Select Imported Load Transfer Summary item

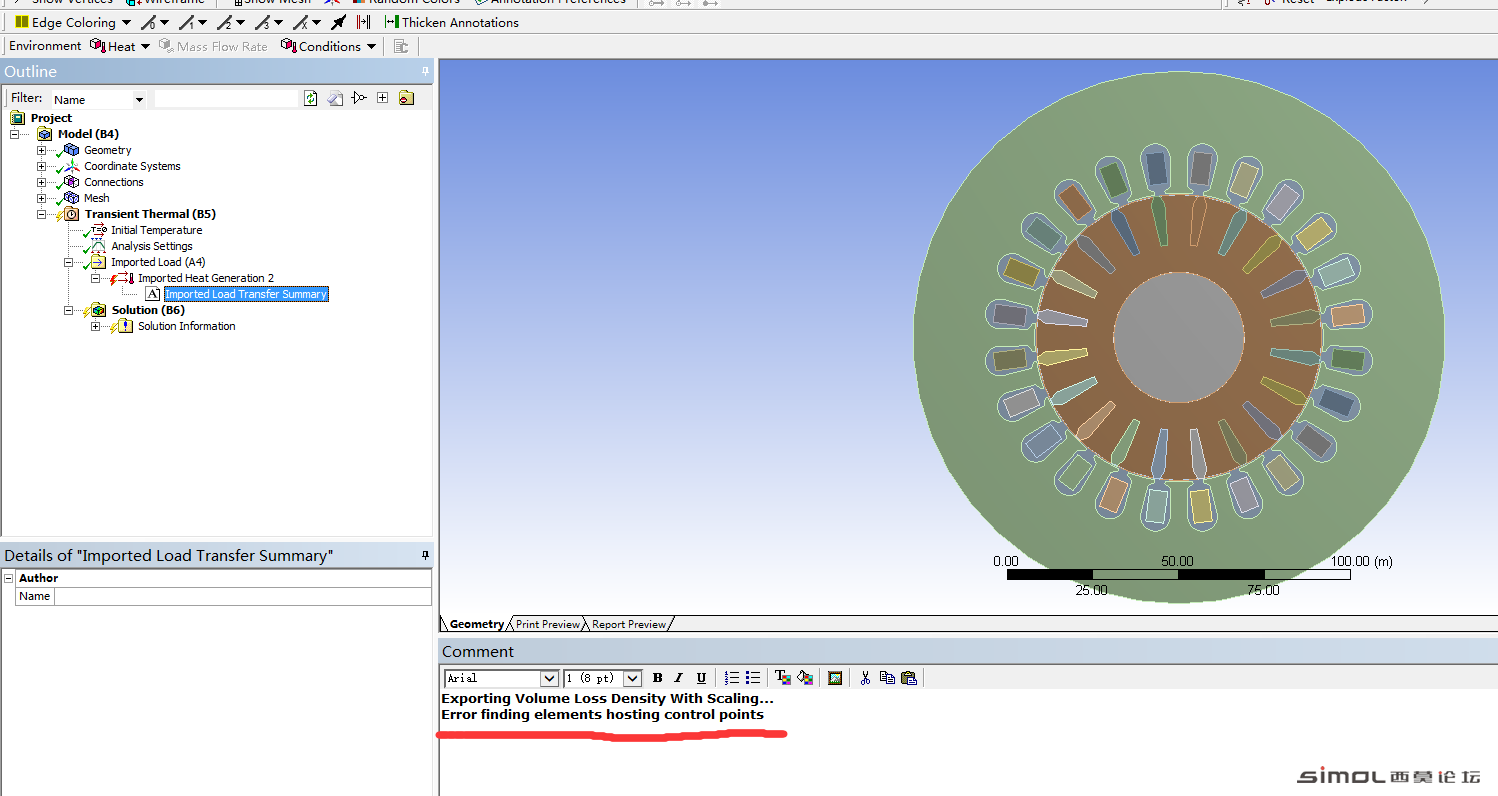[x=246, y=294]
